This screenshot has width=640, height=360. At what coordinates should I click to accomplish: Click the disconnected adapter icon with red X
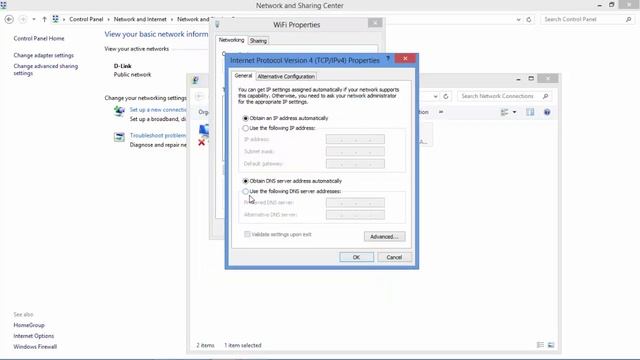(x=204, y=135)
